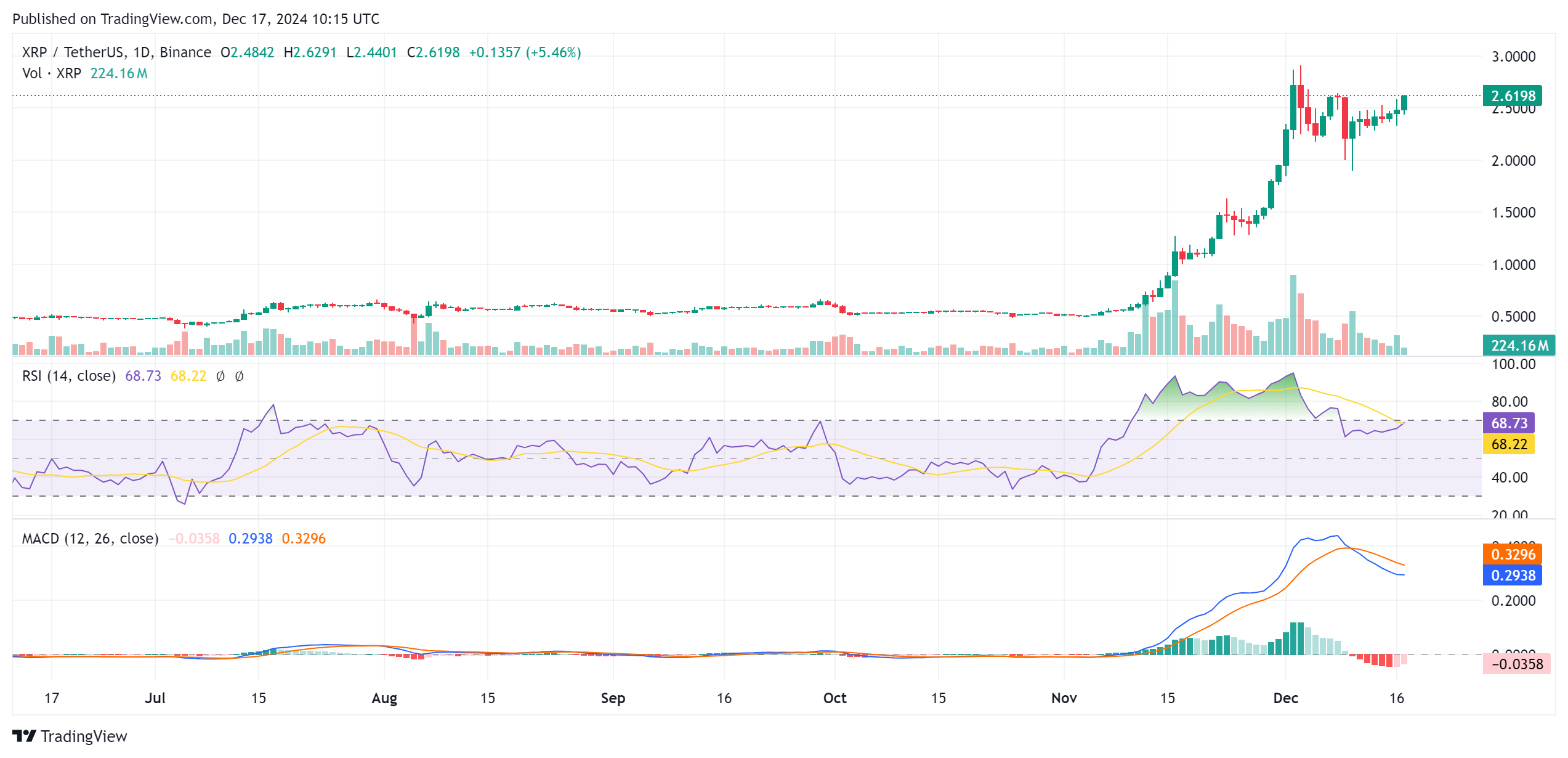1568x758 pixels.
Task: Click the 40.00 RSI axis label
Action: tap(1509, 478)
